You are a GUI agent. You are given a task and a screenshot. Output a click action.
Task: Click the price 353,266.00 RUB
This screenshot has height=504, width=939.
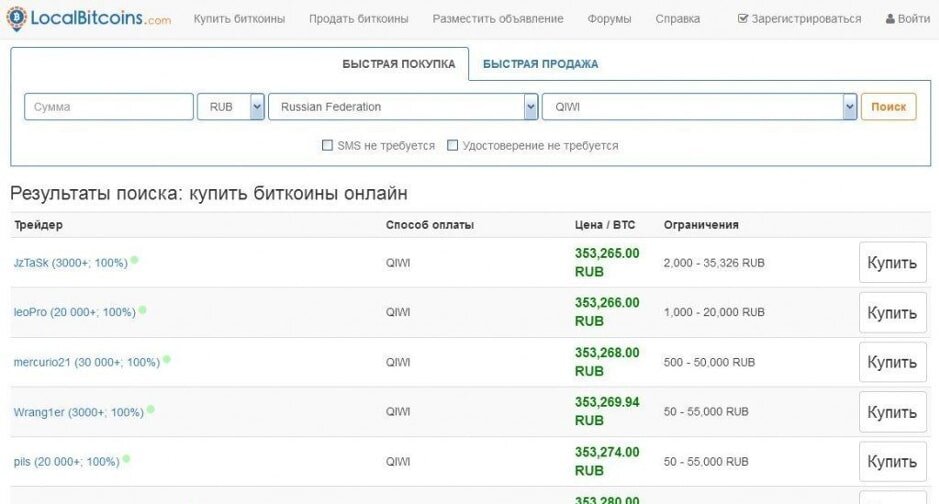[x=607, y=312]
